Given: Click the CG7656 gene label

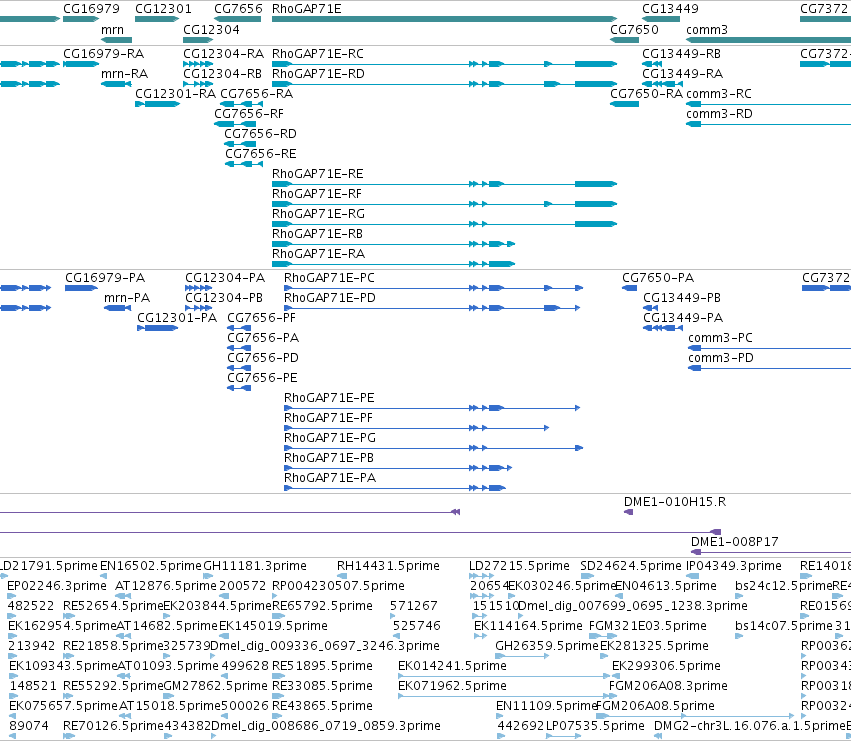Looking at the screenshot, I should pos(238,9).
